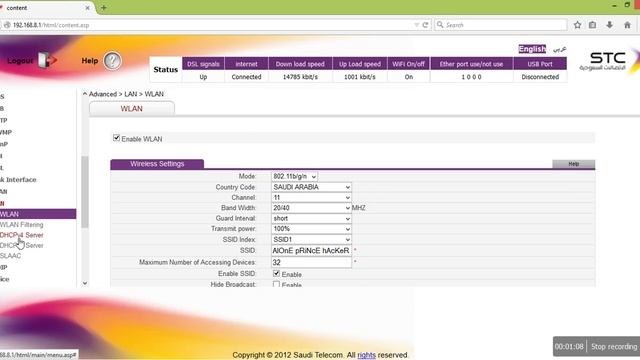Open the Transmit power dropdown
The height and width of the screenshot is (360, 640).
(311, 229)
